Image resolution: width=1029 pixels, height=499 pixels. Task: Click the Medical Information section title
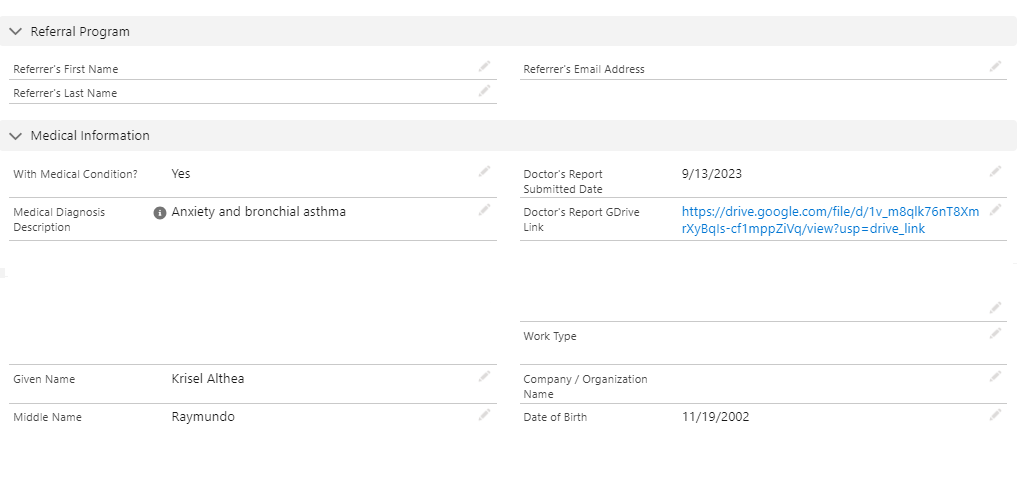(90, 135)
